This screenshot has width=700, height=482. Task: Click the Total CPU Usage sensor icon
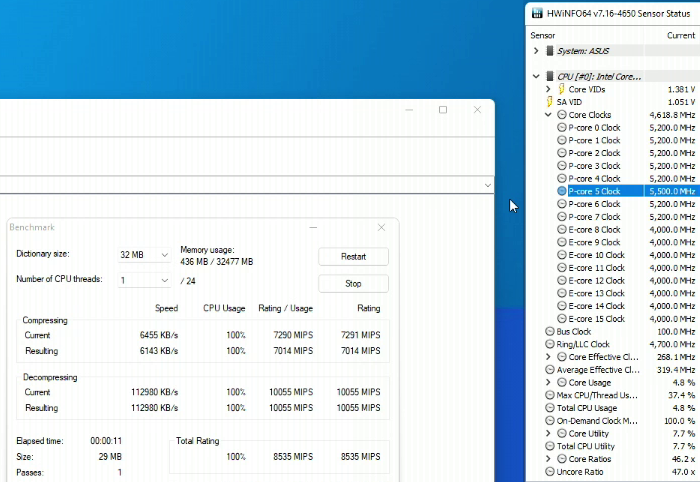549,408
